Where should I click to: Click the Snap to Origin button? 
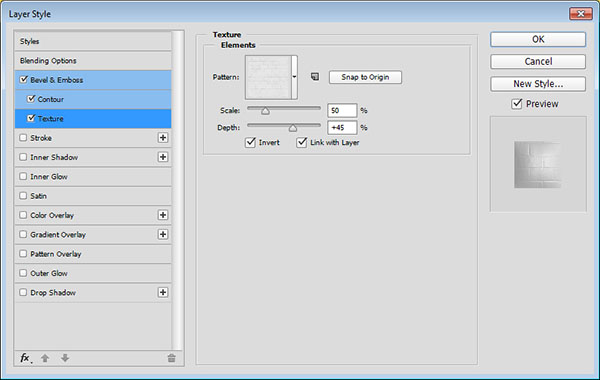coord(365,77)
